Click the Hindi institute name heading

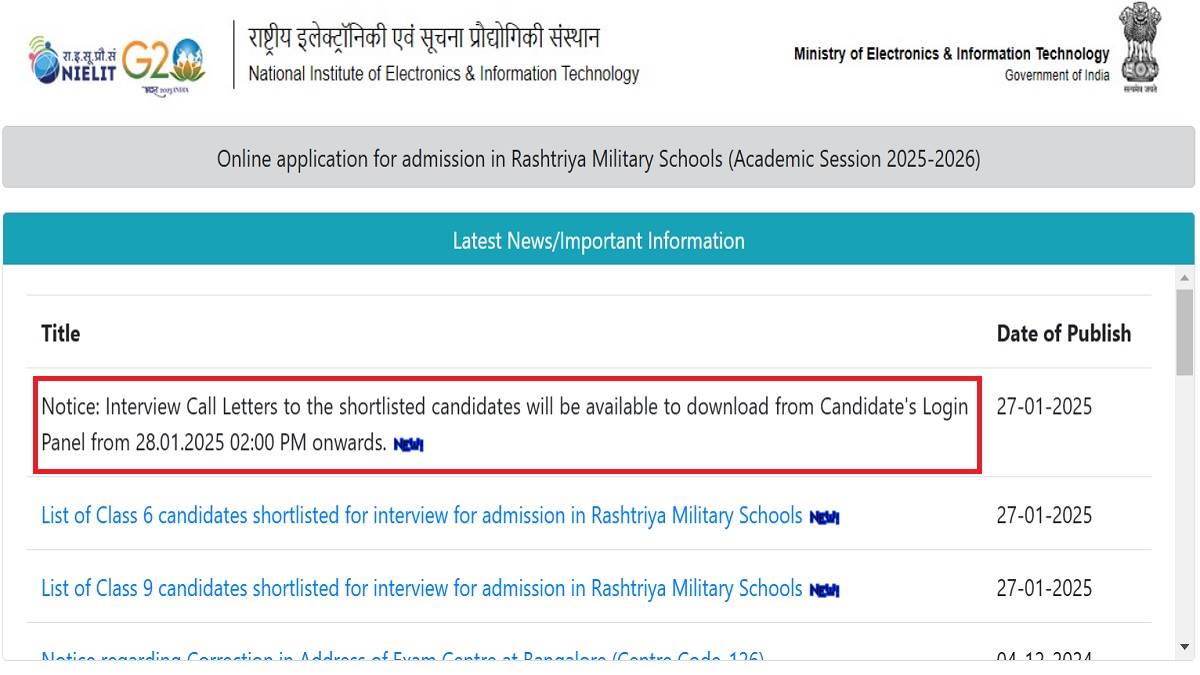point(424,39)
